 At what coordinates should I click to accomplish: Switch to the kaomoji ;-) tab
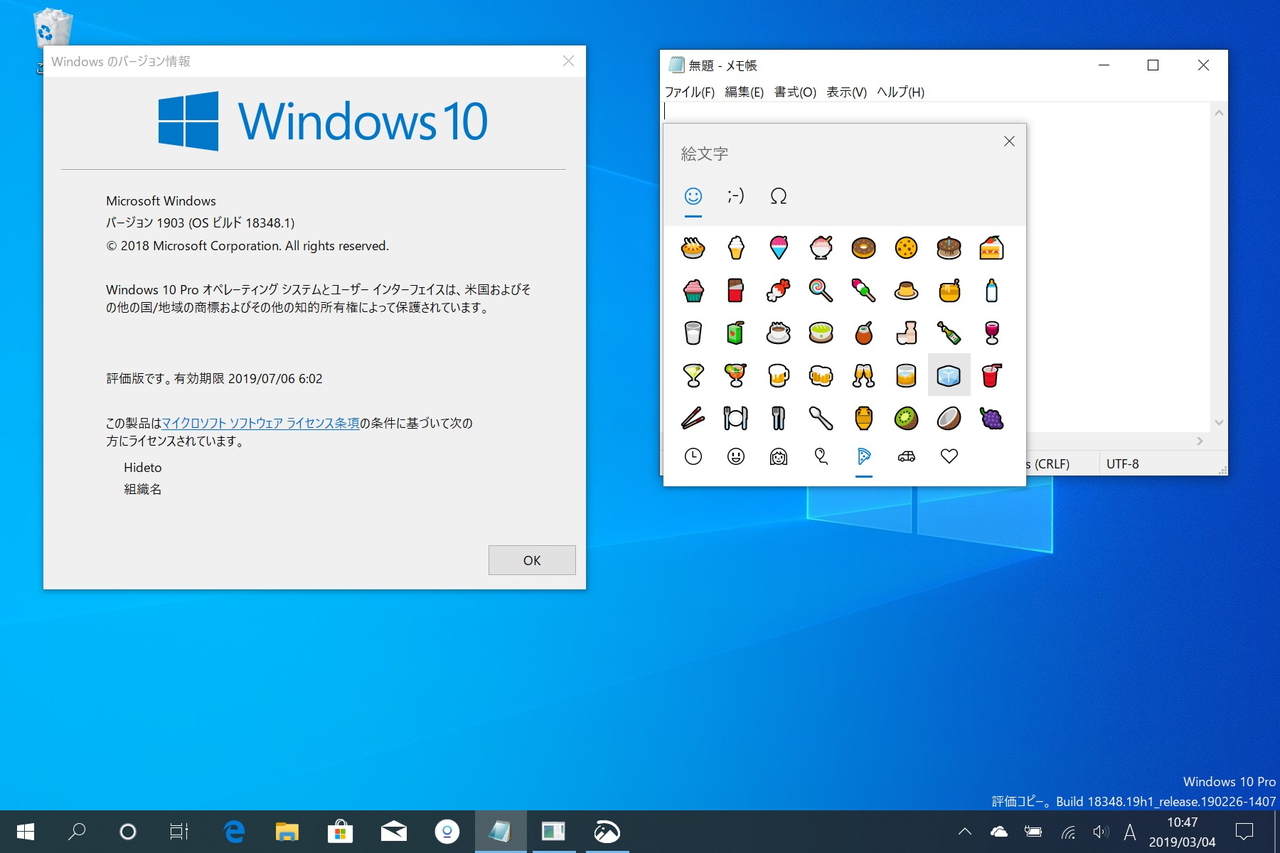[736, 196]
